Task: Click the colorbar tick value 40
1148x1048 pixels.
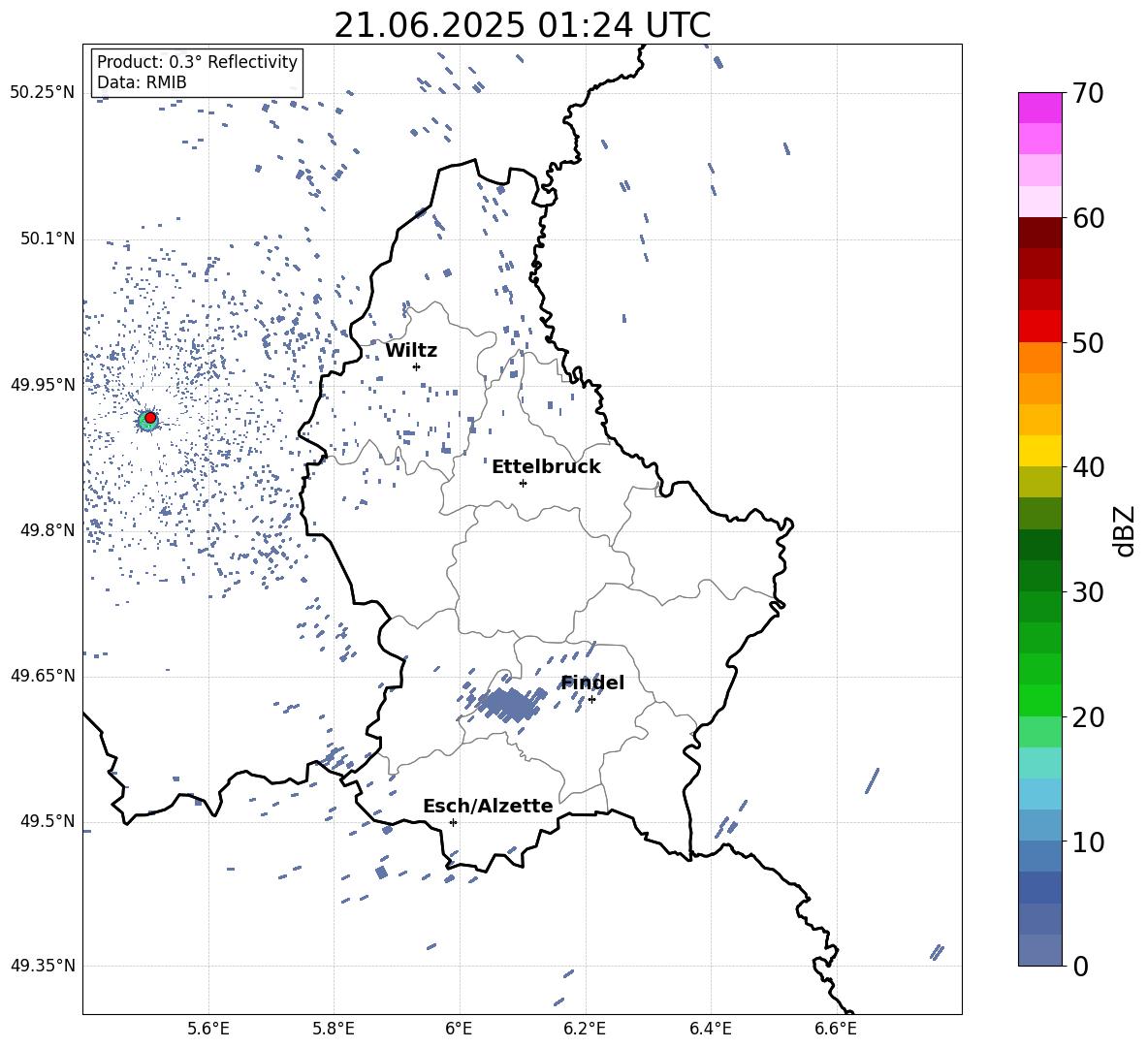Action: [1089, 467]
